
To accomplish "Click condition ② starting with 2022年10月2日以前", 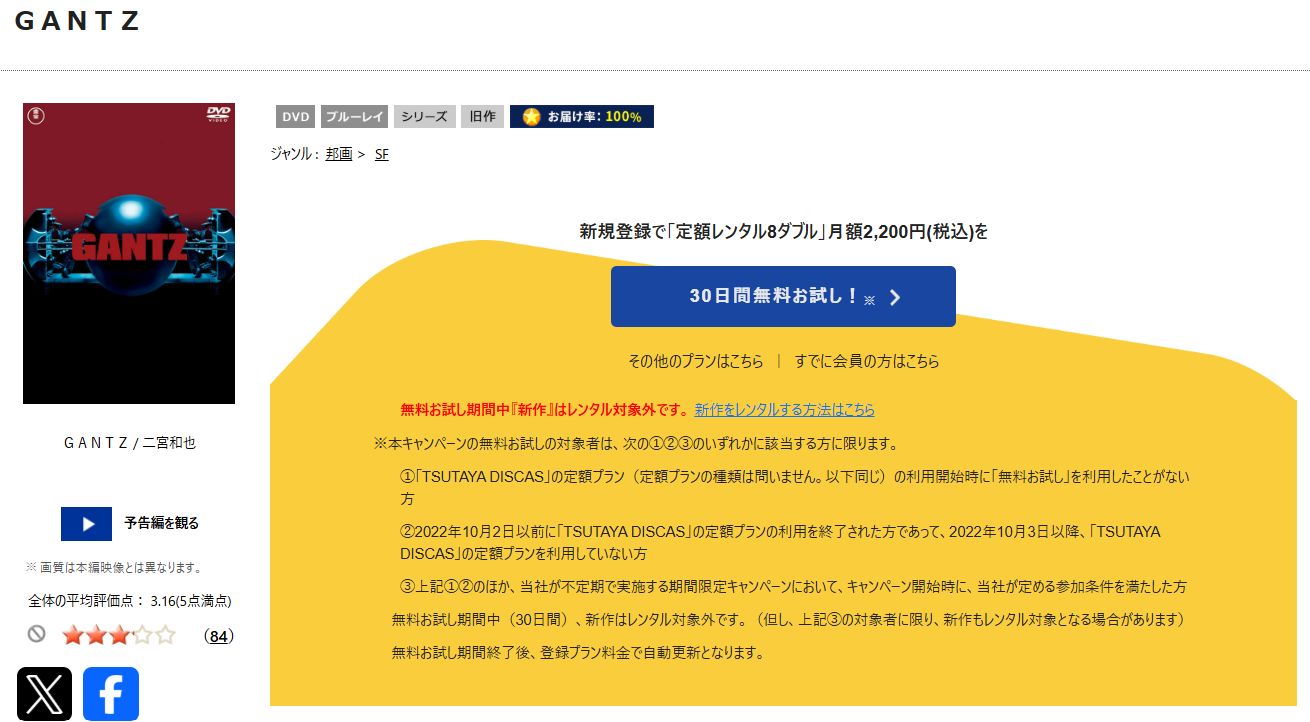I will [780, 542].
